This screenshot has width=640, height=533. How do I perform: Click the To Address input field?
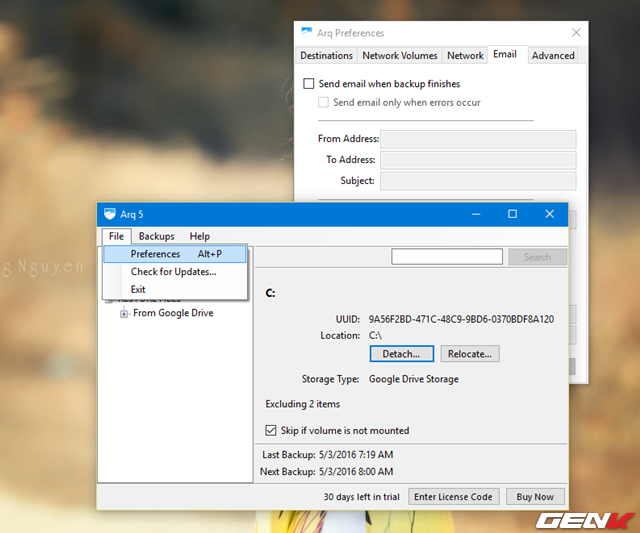click(x=478, y=160)
